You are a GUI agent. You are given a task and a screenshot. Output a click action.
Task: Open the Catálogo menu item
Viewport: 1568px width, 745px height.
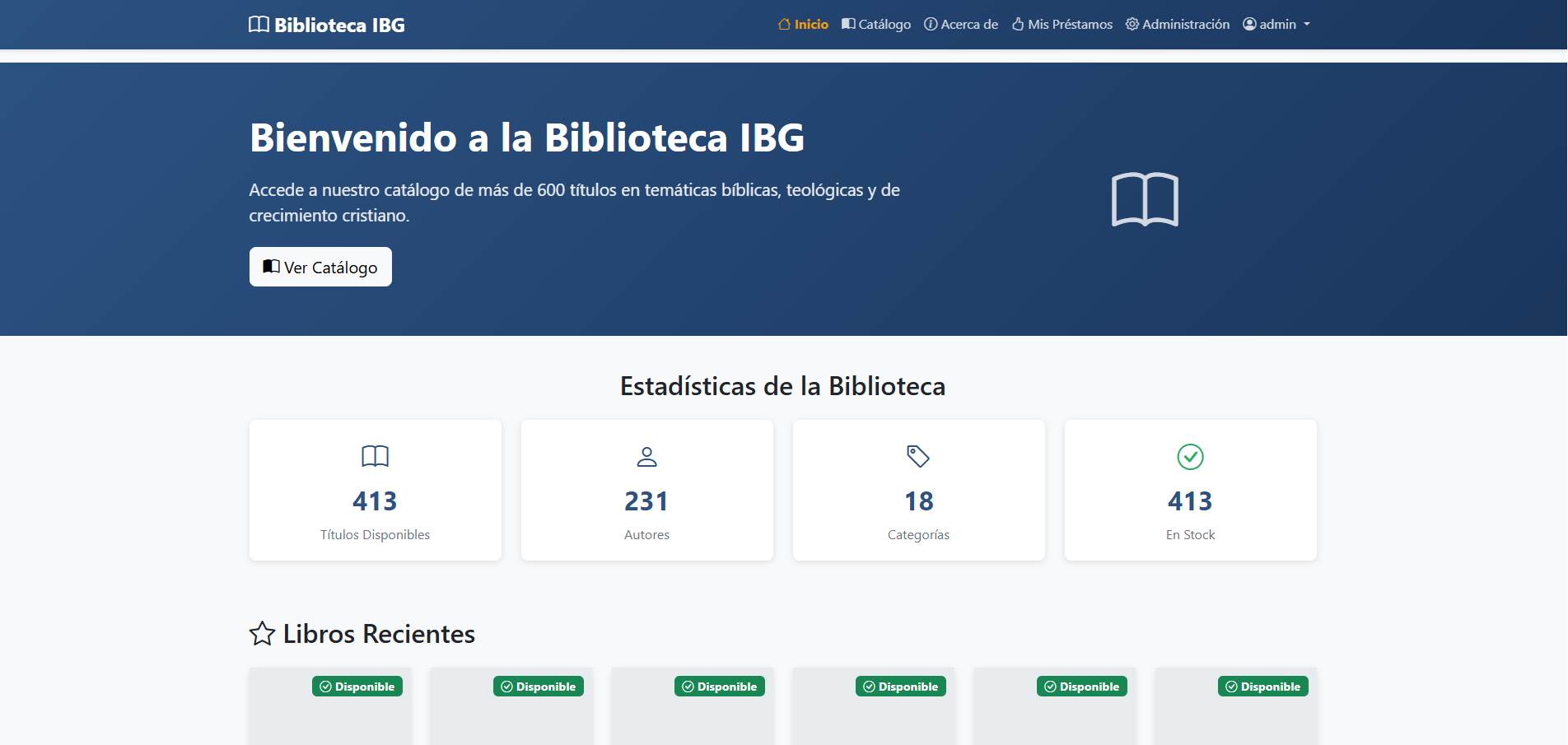tap(875, 24)
